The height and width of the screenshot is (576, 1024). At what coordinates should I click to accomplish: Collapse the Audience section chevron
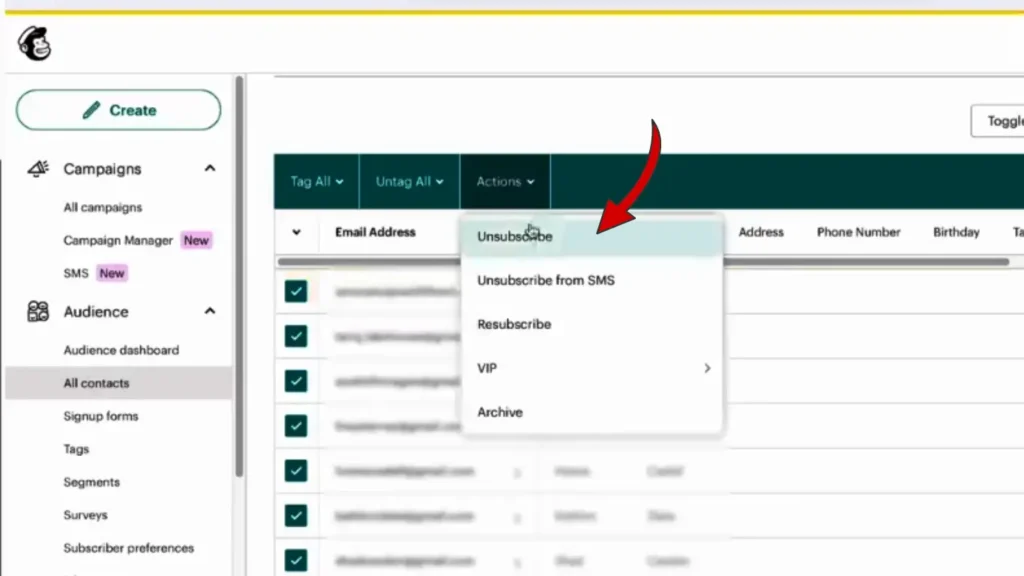tap(210, 311)
